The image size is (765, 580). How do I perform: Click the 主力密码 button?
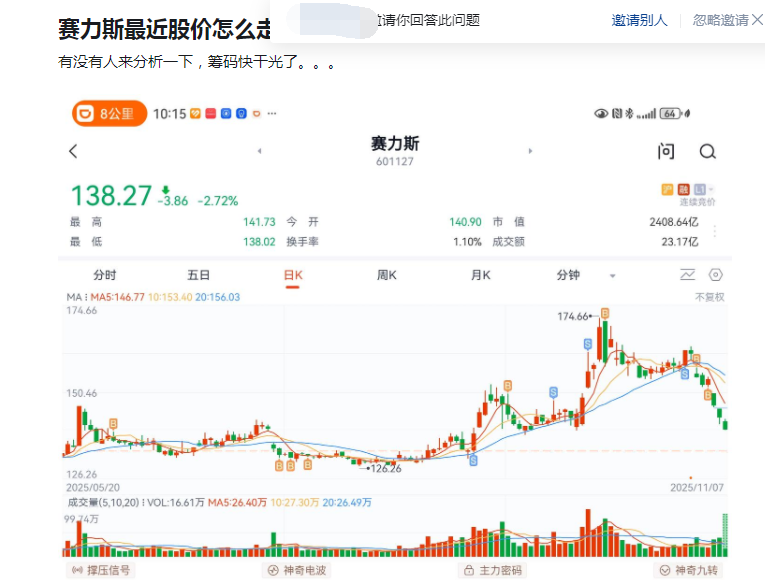(x=493, y=570)
